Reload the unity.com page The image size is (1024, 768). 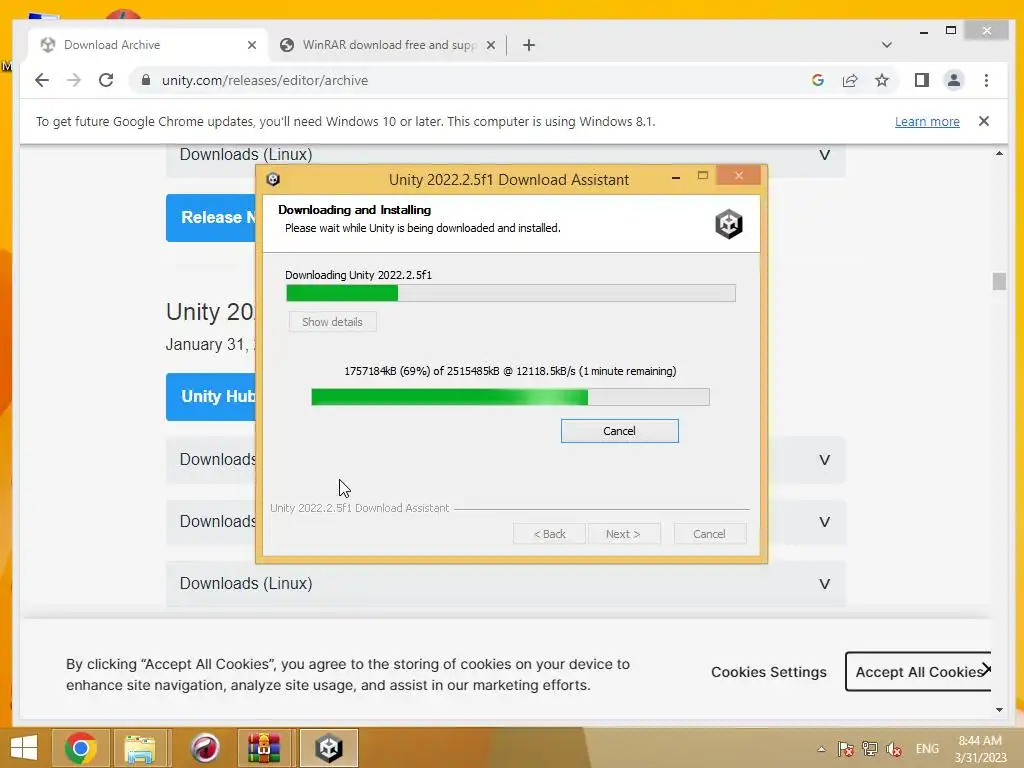tap(106, 80)
